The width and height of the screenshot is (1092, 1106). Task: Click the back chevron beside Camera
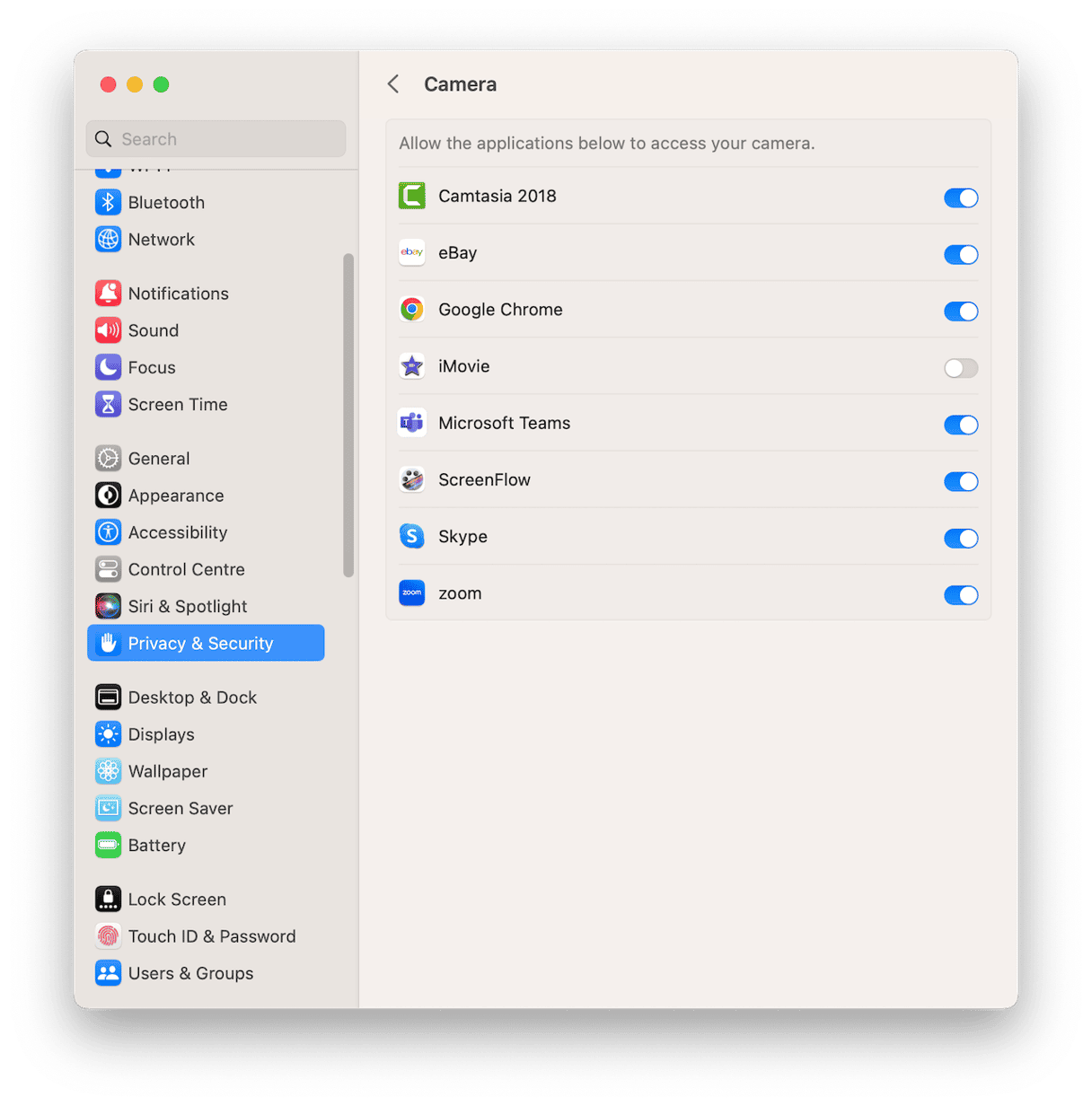[x=392, y=83]
